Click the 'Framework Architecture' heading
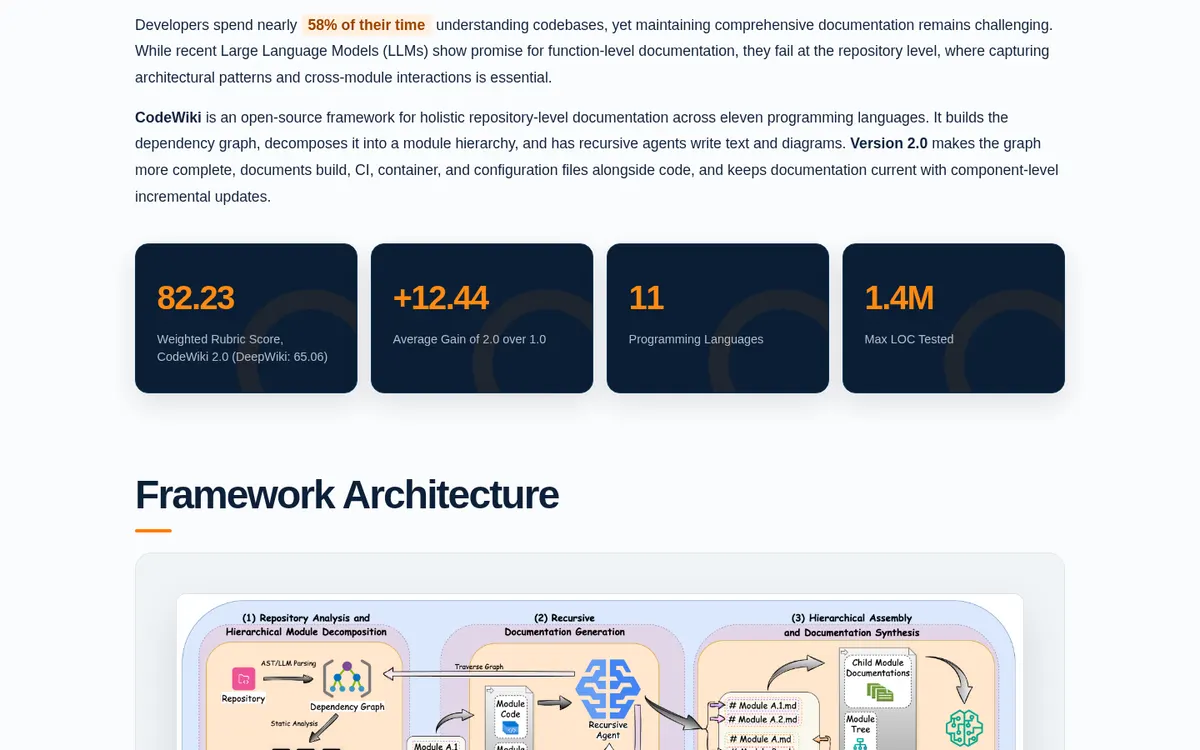Screen dimensions: 1200x750 click(347, 495)
